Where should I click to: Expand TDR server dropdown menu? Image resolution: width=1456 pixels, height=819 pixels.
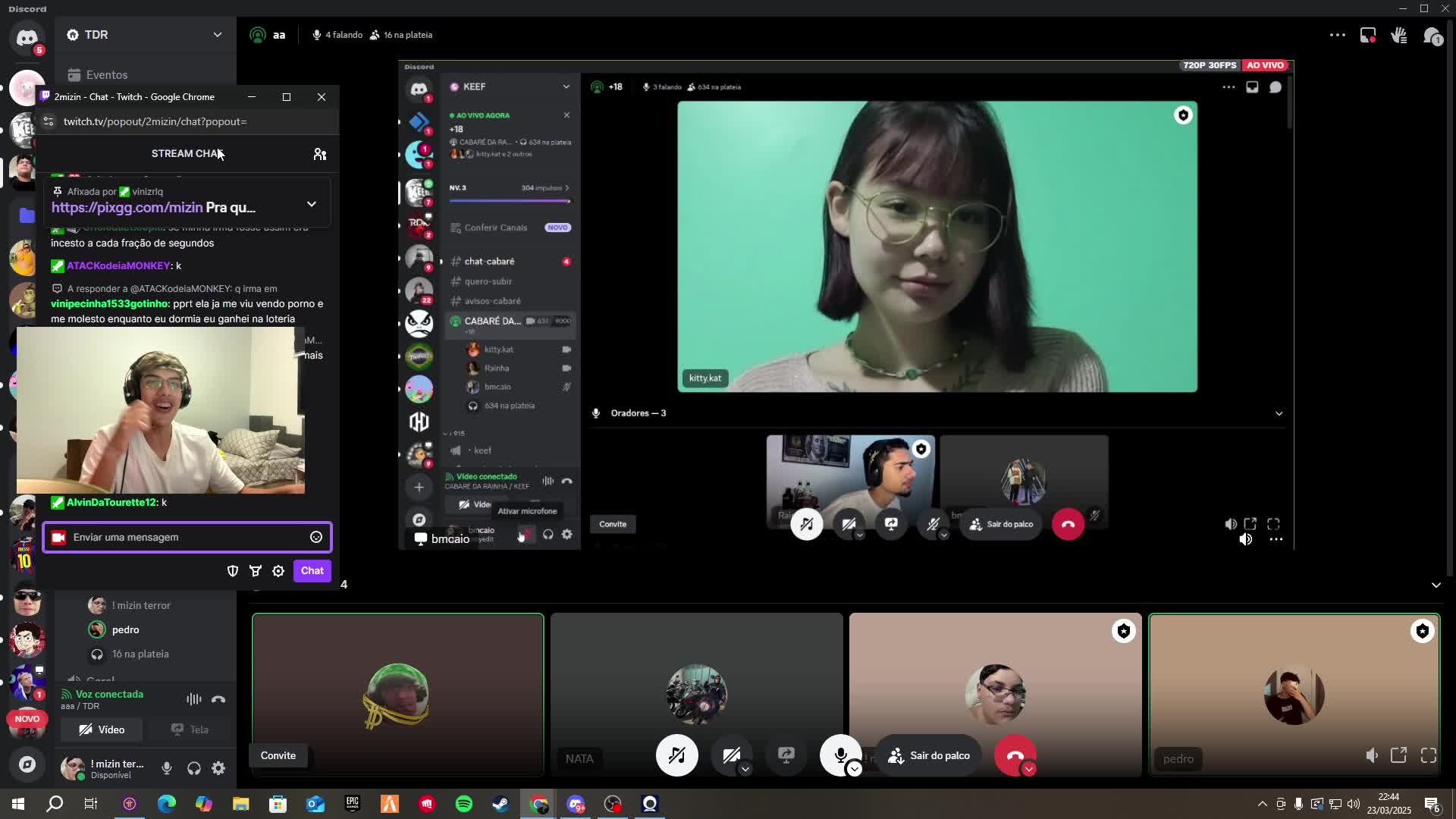(218, 35)
